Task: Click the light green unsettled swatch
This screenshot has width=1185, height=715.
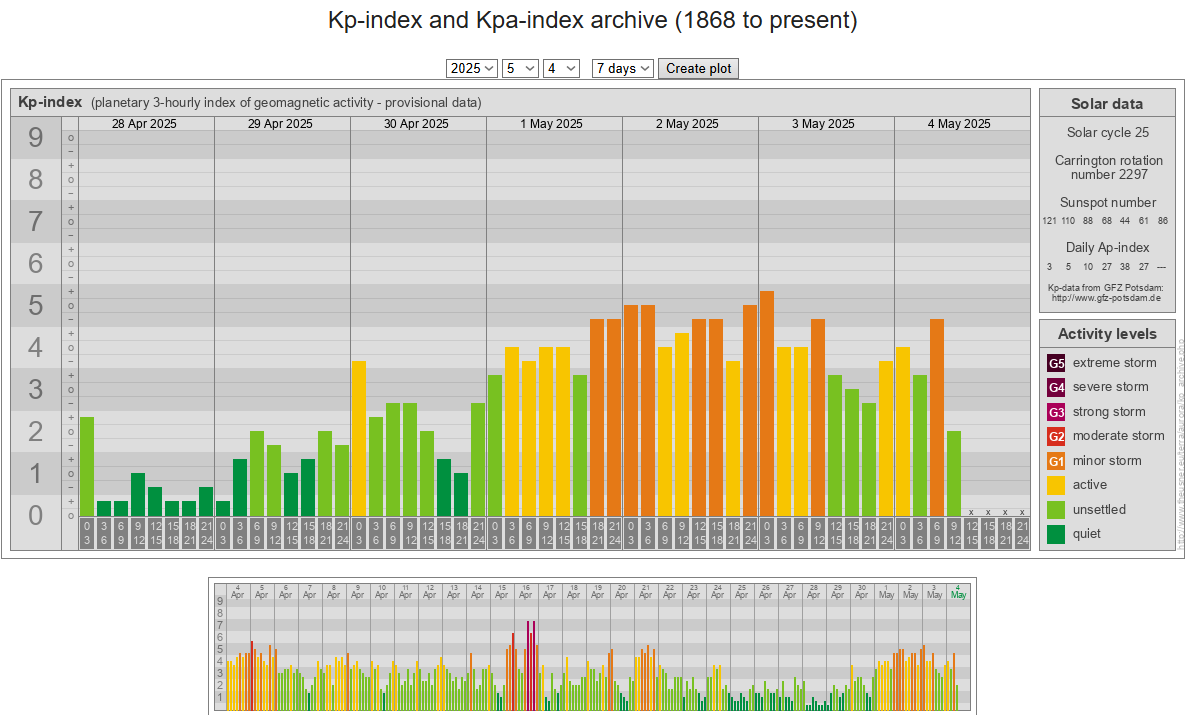Action: [1056, 509]
